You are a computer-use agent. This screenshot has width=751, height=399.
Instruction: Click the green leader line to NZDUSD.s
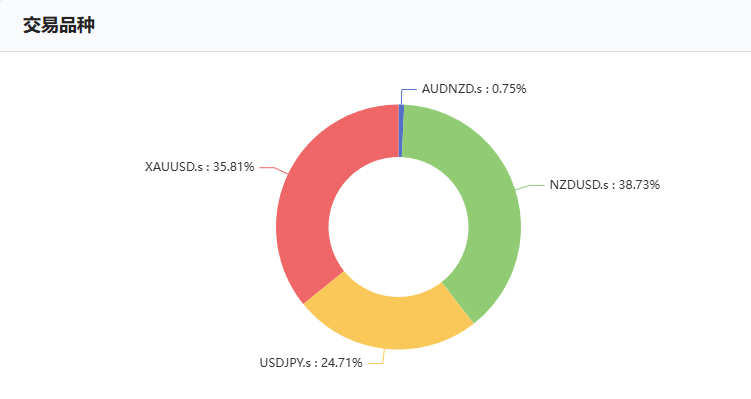[530, 187]
